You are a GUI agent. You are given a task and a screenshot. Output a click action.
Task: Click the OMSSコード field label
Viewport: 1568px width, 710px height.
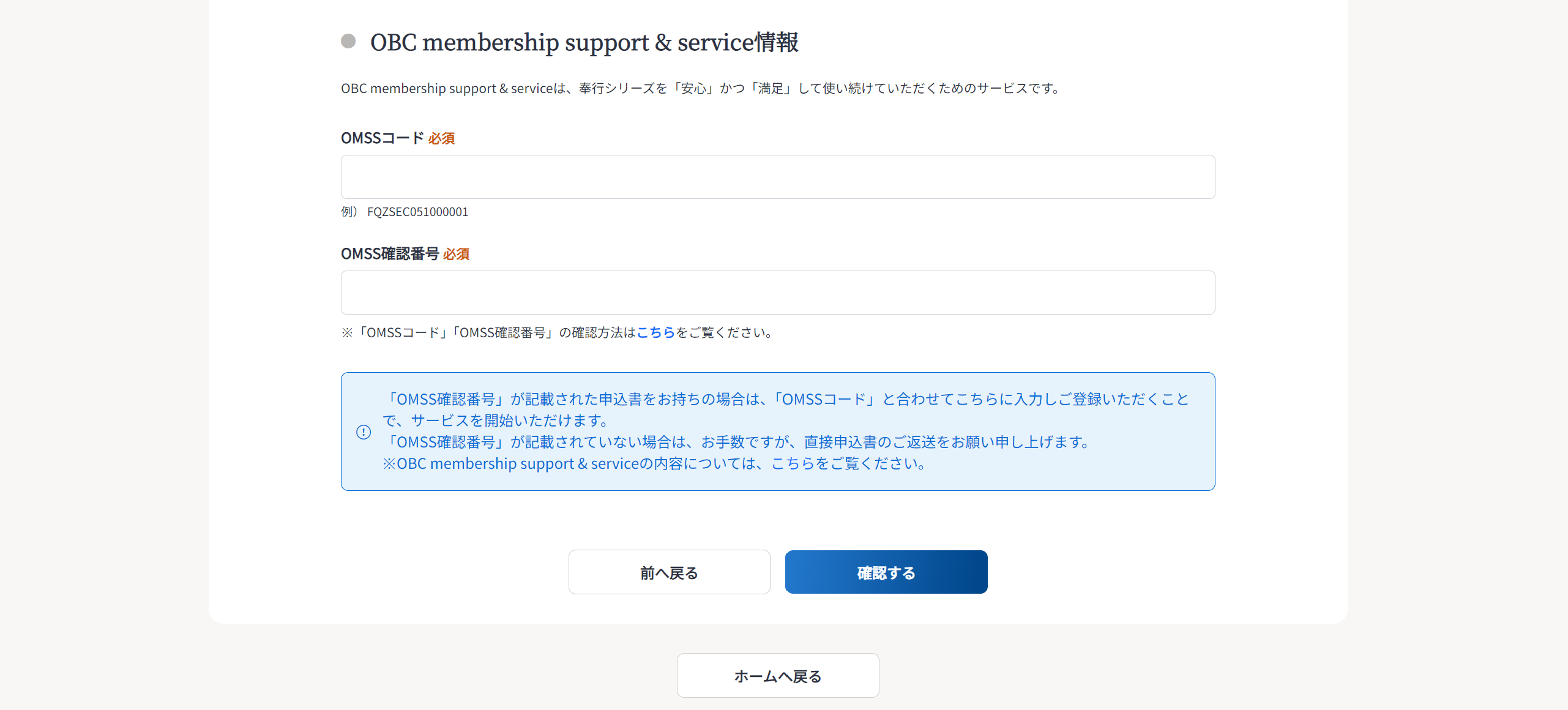tap(382, 138)
